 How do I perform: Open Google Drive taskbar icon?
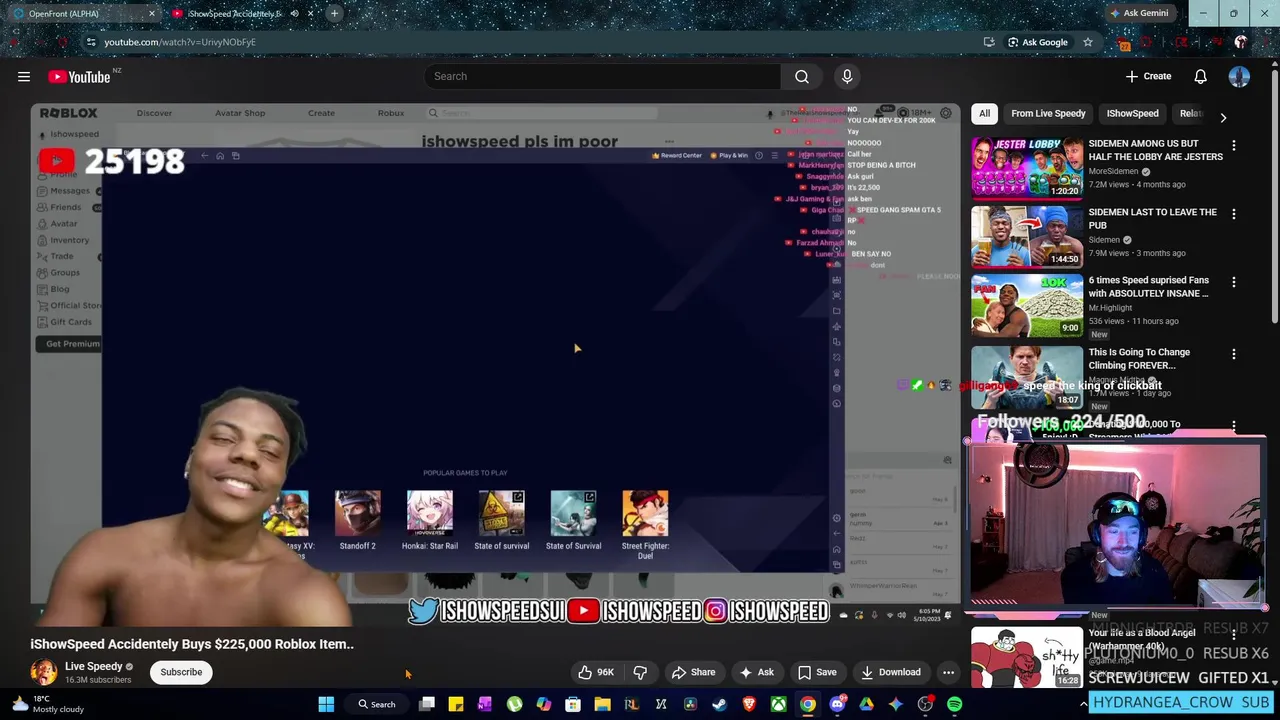866,704
